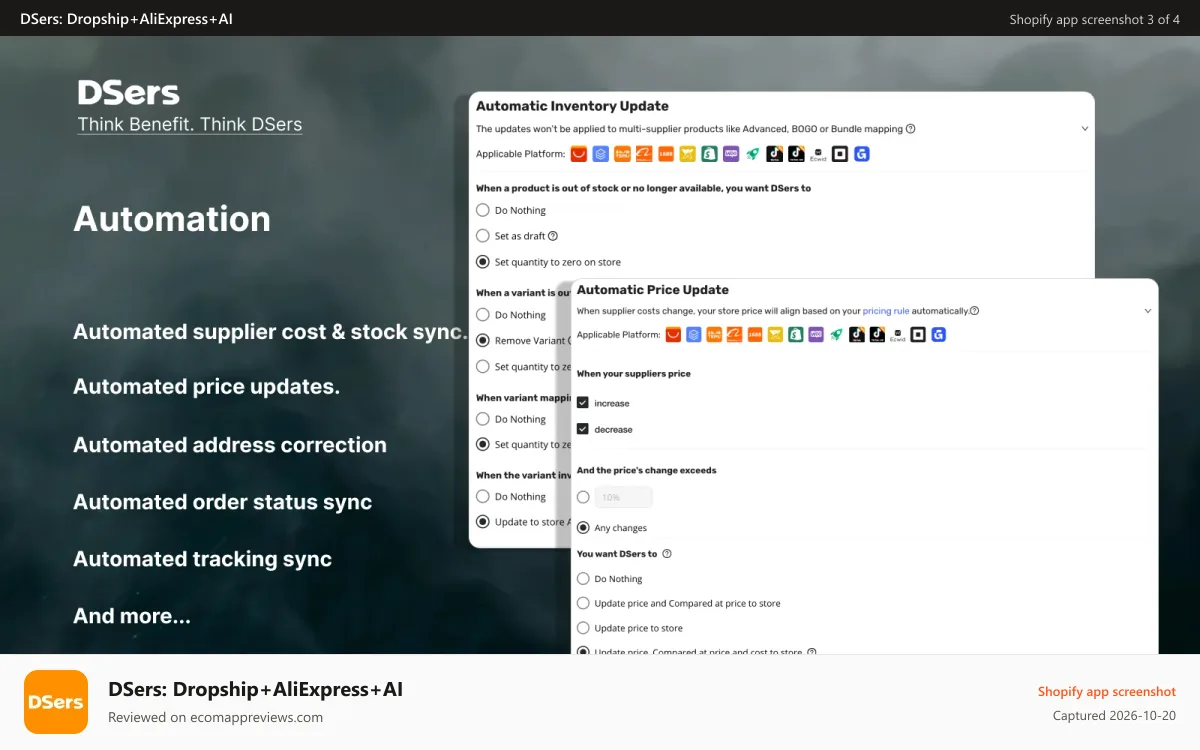Image resolution: width=1200 pixels, height=750 pixels.
Task: Click the Think Benefit. Think DSers tagline
Action: pyautogui.click(x=190, y=125)
